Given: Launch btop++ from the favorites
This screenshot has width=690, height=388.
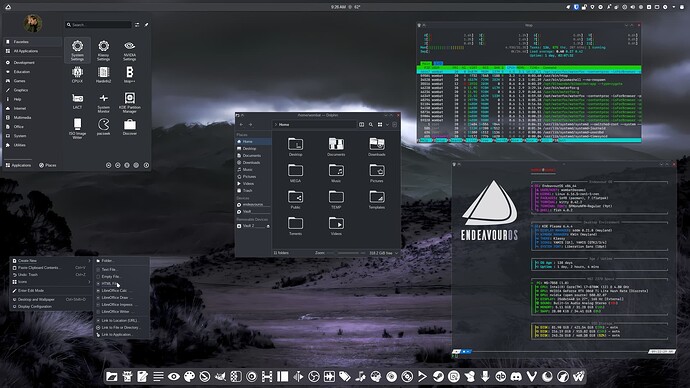Looking at the screenshot, I should (129, 75).
